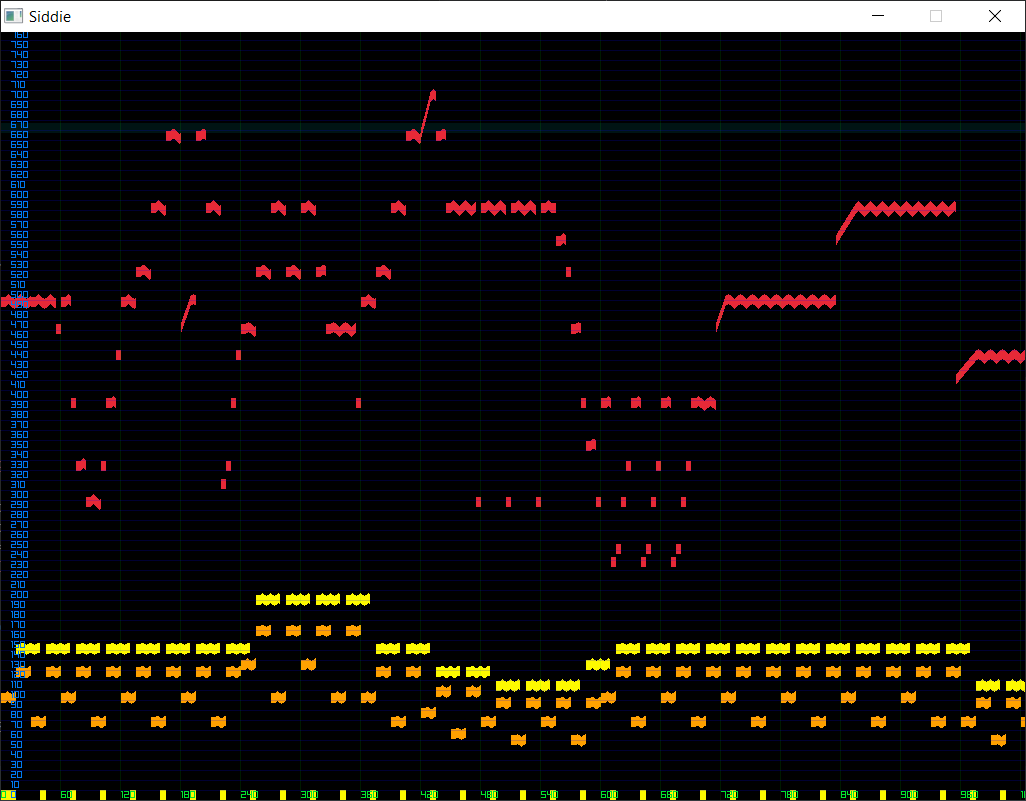
Task: Click the 200 label on the vertical axis
Action: pos(19,595)
